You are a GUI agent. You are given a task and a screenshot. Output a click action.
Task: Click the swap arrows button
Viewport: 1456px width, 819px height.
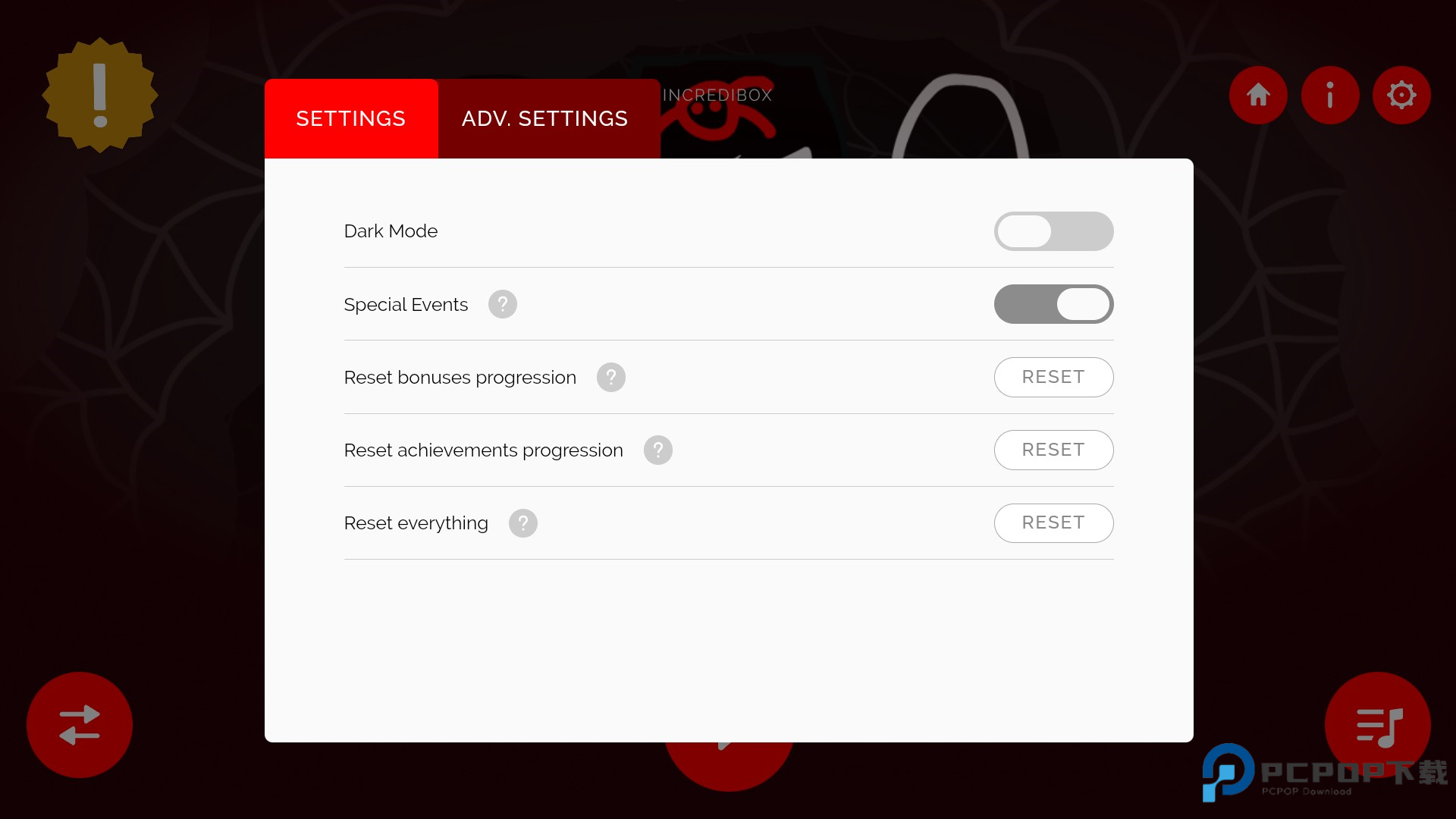tap(80, 725)
